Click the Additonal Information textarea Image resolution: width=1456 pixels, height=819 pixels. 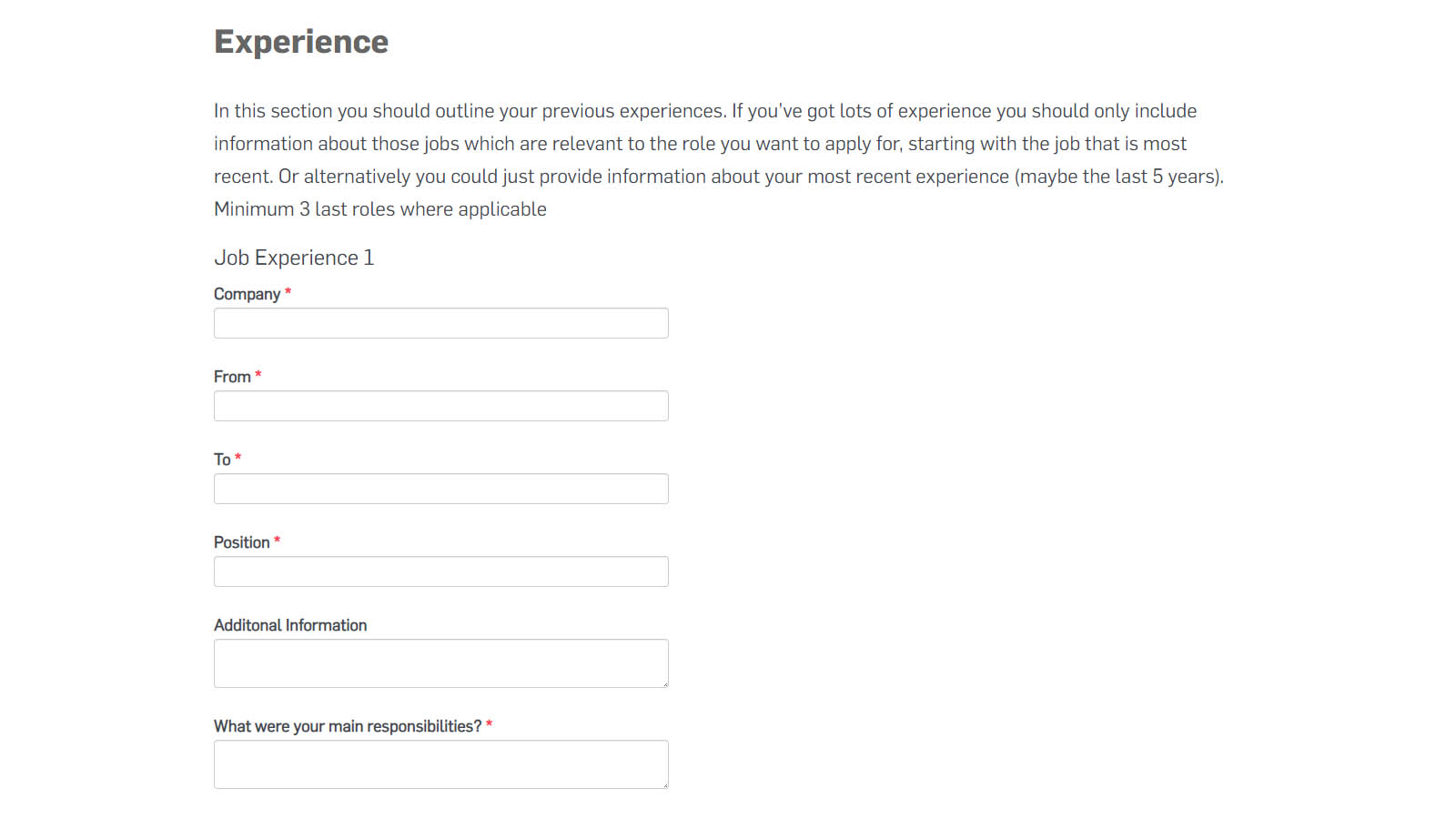(x=440, y=663)
